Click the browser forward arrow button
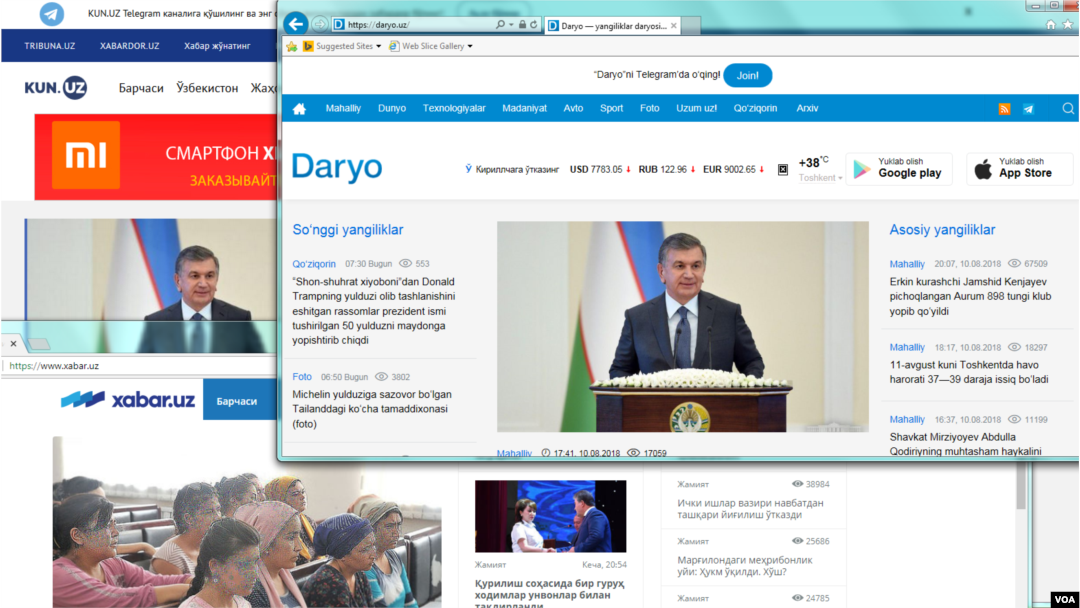 (320, 24)
